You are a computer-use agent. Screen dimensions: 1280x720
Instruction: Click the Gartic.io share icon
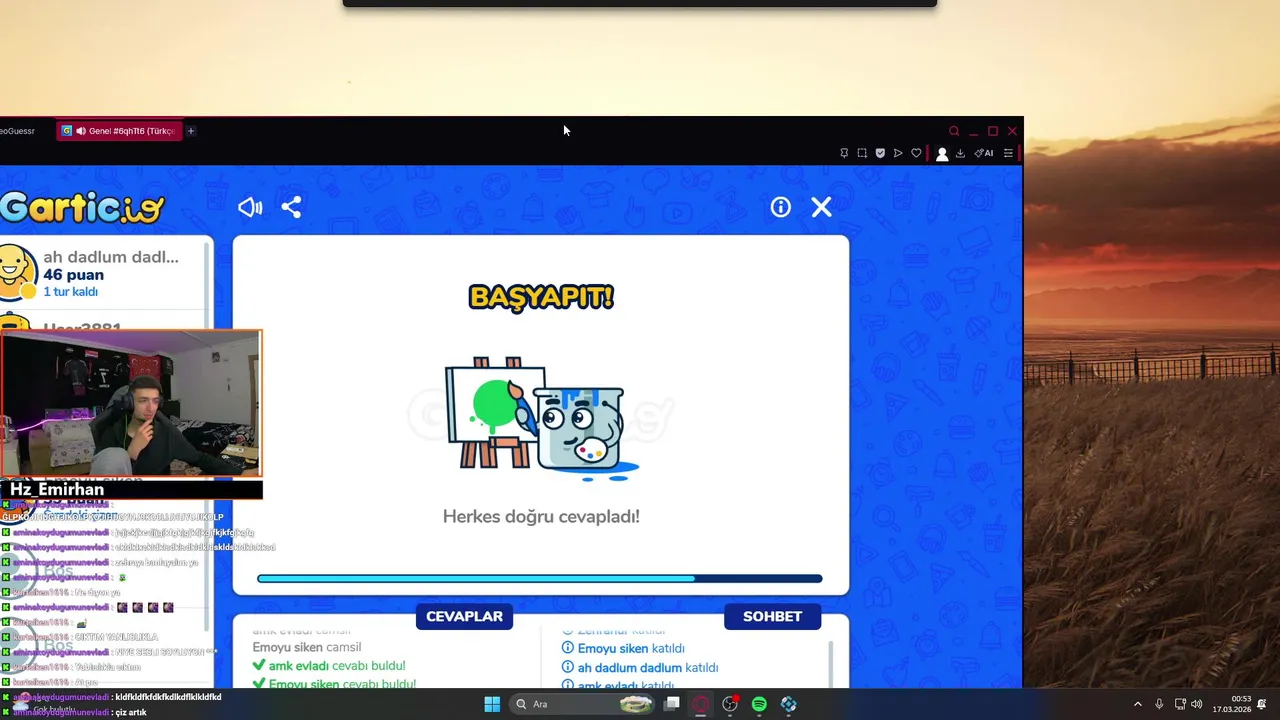click(291, 207)
